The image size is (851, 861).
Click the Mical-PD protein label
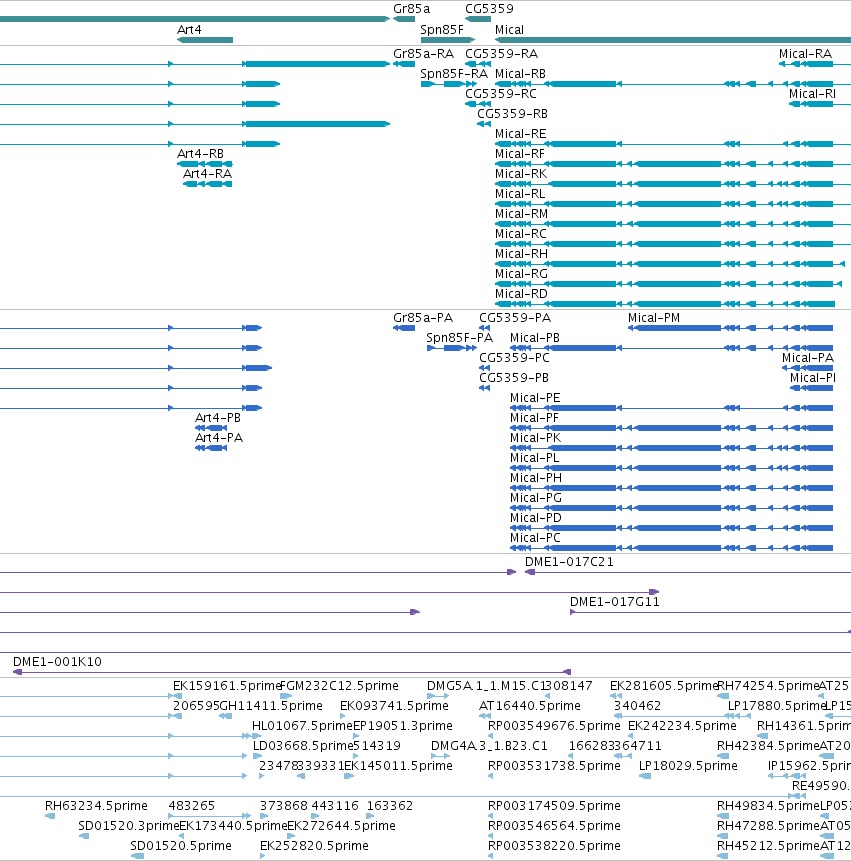[x=536, y=518]
